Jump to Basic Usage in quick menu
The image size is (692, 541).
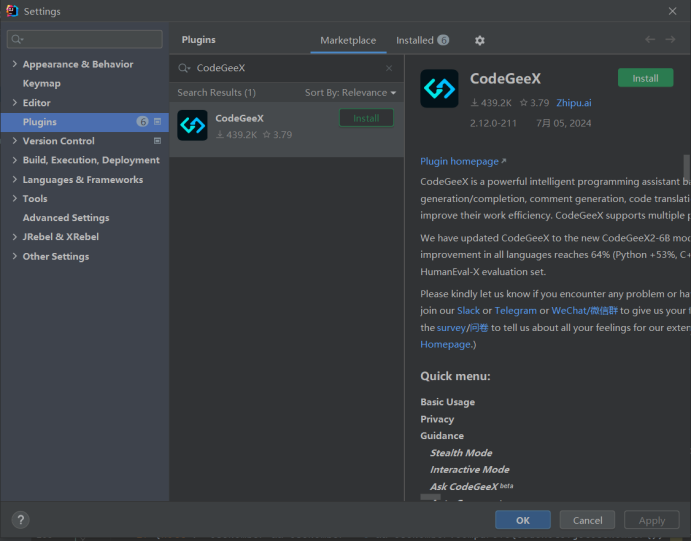tap(448, 402)
